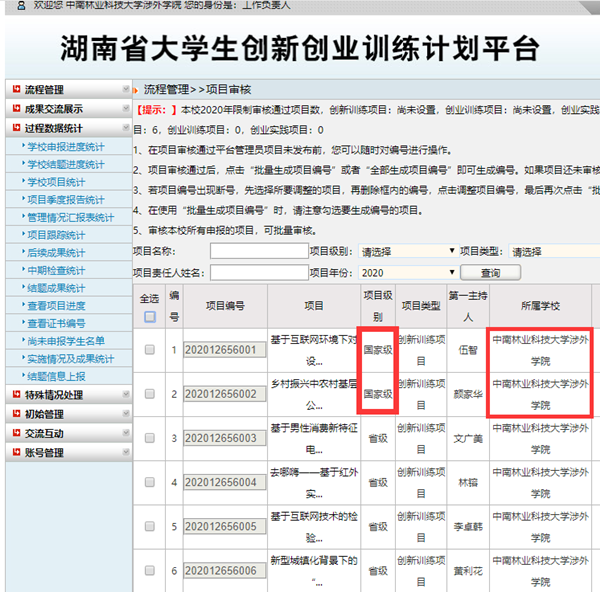Collapse the 过程数据统计 section arrow
600x592 pixels.
point(125,128)
